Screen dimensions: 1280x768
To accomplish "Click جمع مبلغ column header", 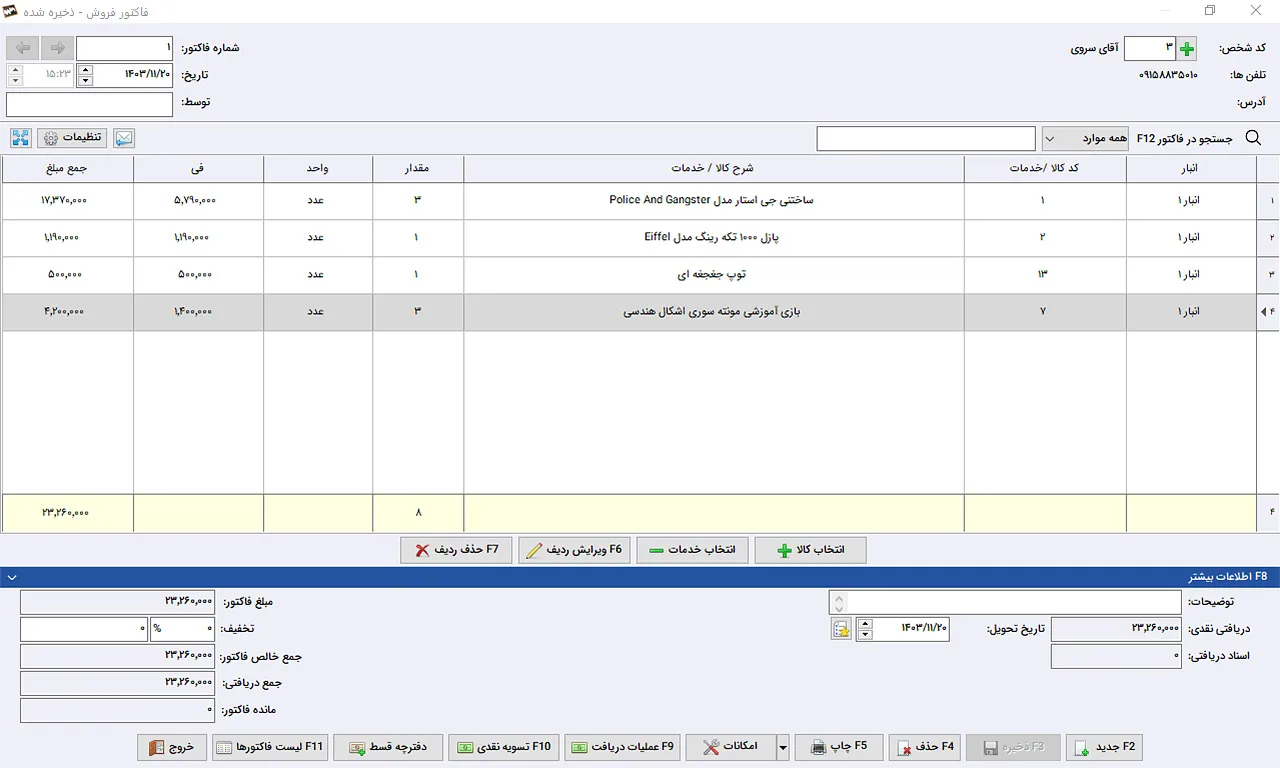I will point(67,169).
